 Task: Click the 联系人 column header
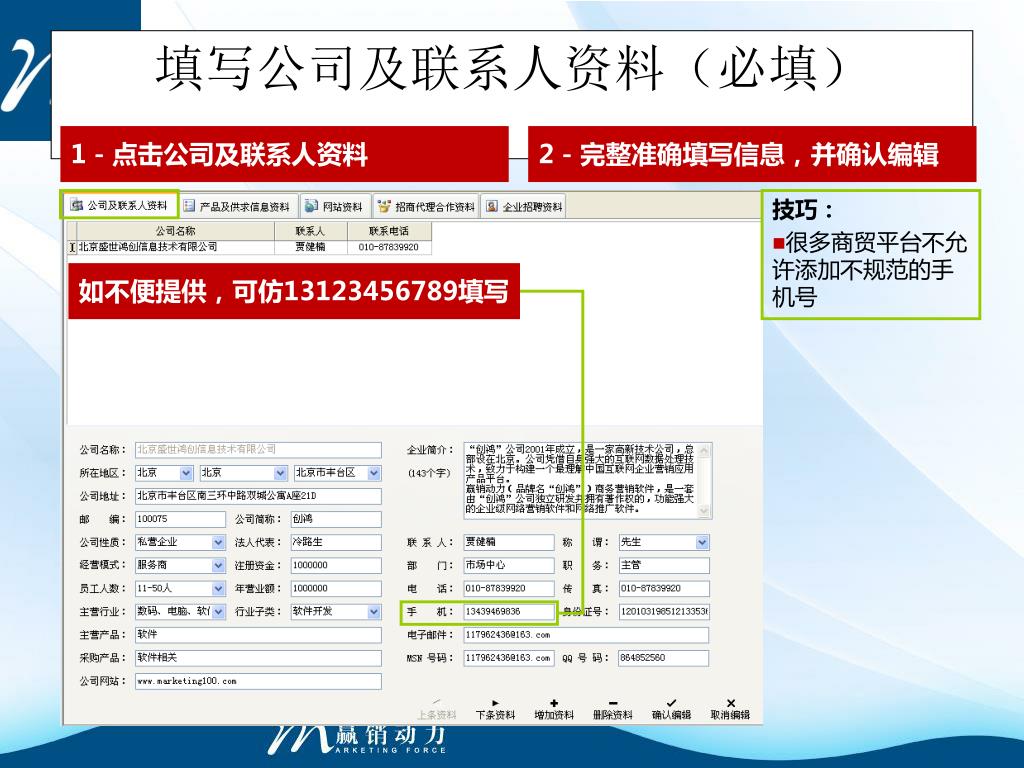coord(310,231)
